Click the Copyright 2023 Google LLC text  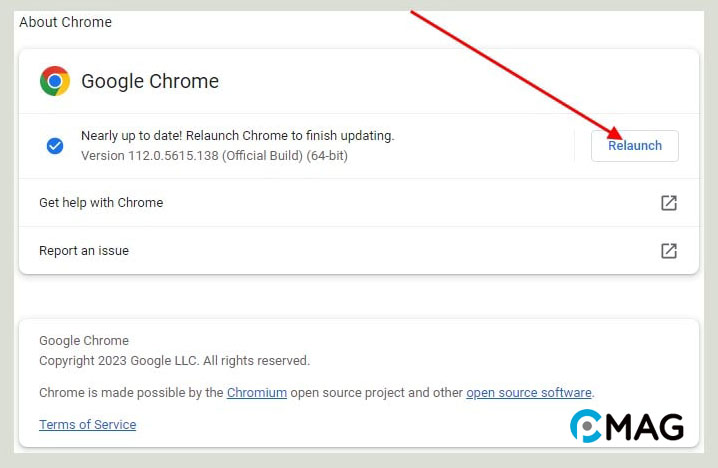point(174,360)
